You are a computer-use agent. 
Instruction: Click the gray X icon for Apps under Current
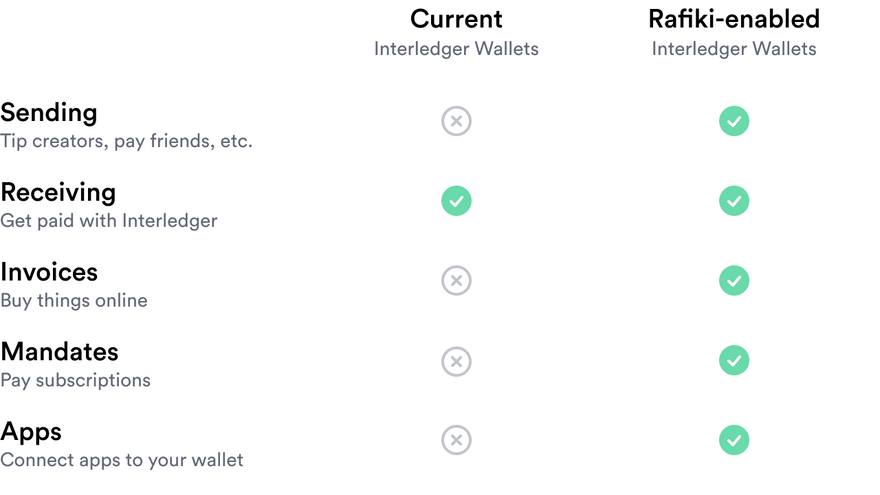pos(456,440)
